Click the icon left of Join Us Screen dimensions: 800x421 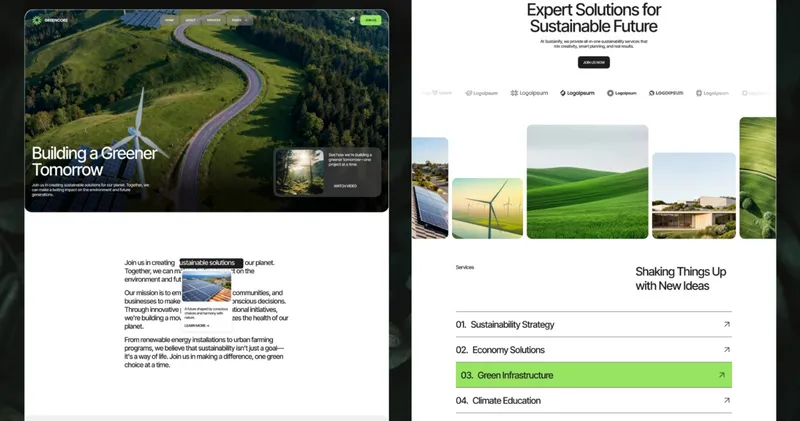(x=352, y=20)
